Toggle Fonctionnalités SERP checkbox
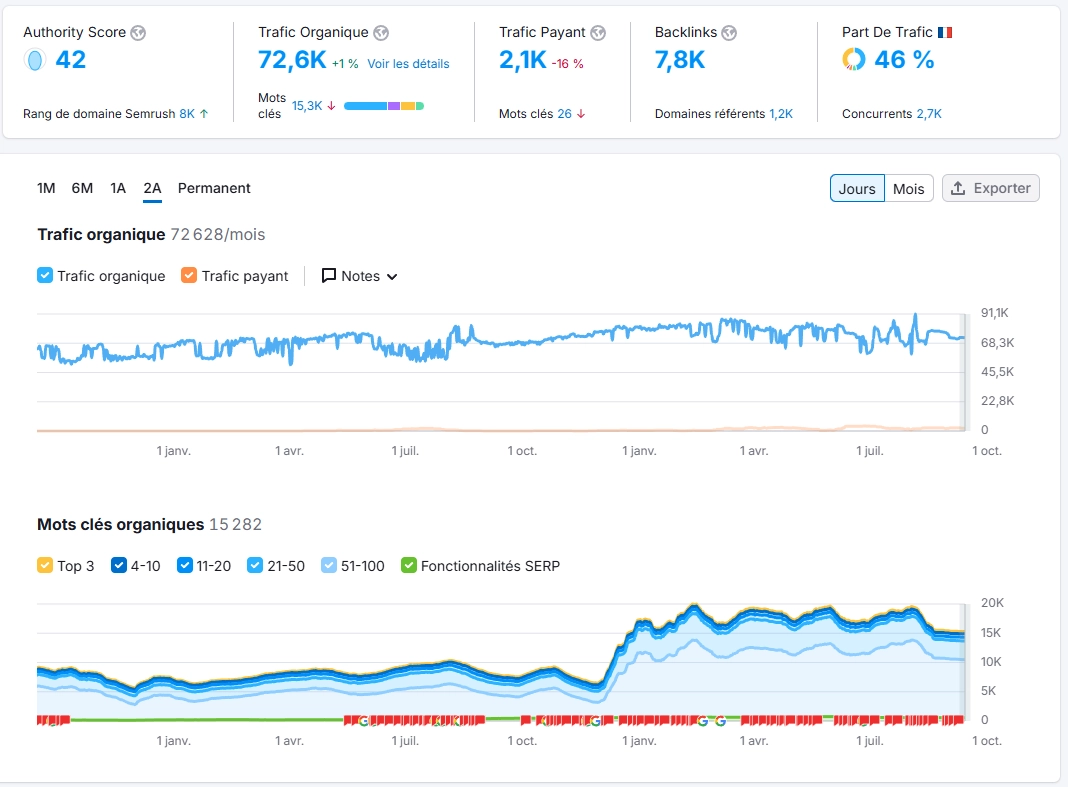Viewport: 1068px width, 787px height. click(x=408, y=566)
